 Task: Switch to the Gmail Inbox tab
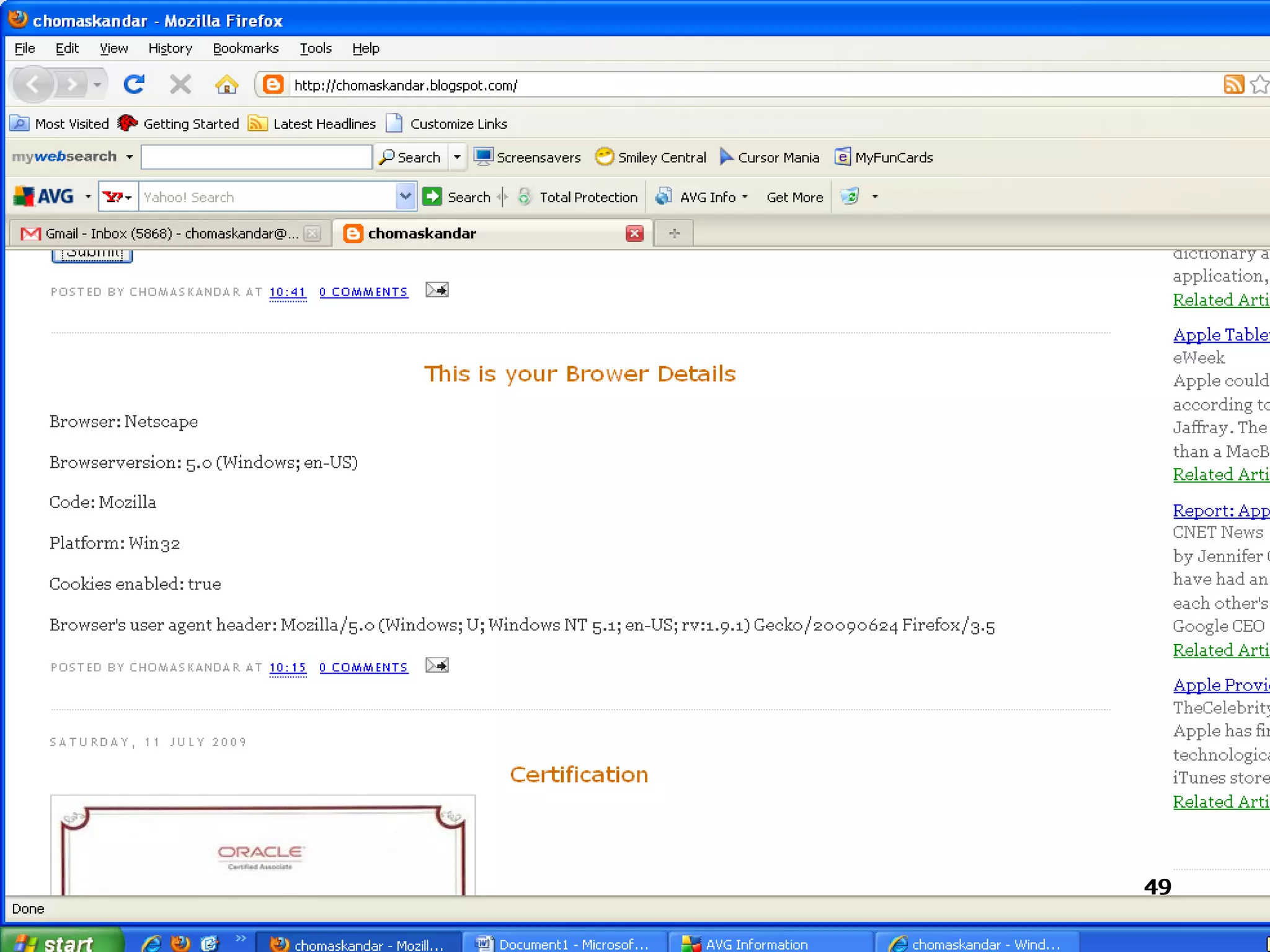tap(161, 234)
